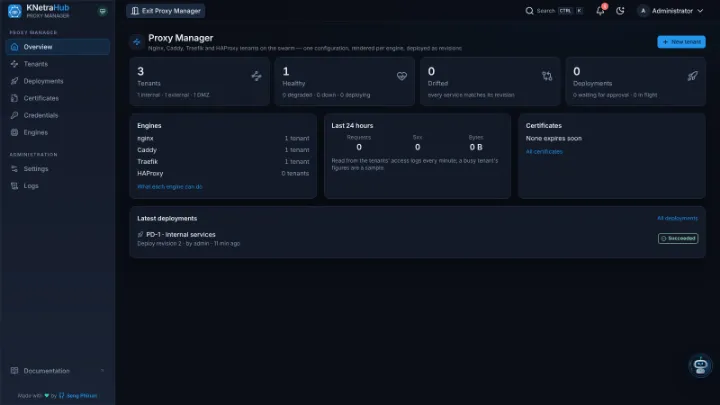Screen dimensions: 720x405
Task: Focus the Search field
Action: point(554,11)
